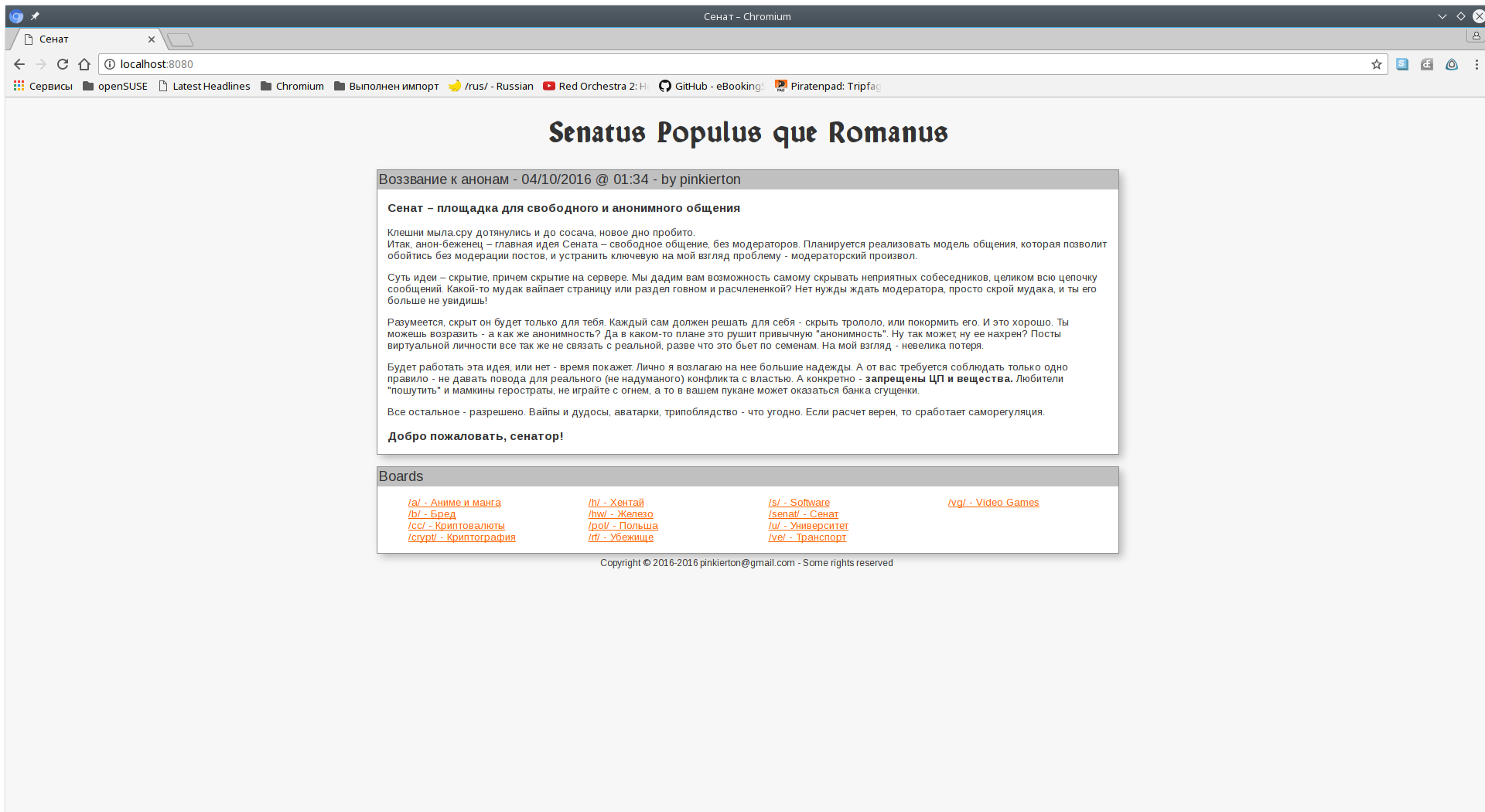This screenshot has width=1485, height=812.
Task: Click the Boards section header
Action: pyautogui.click(x=747, y=476)
